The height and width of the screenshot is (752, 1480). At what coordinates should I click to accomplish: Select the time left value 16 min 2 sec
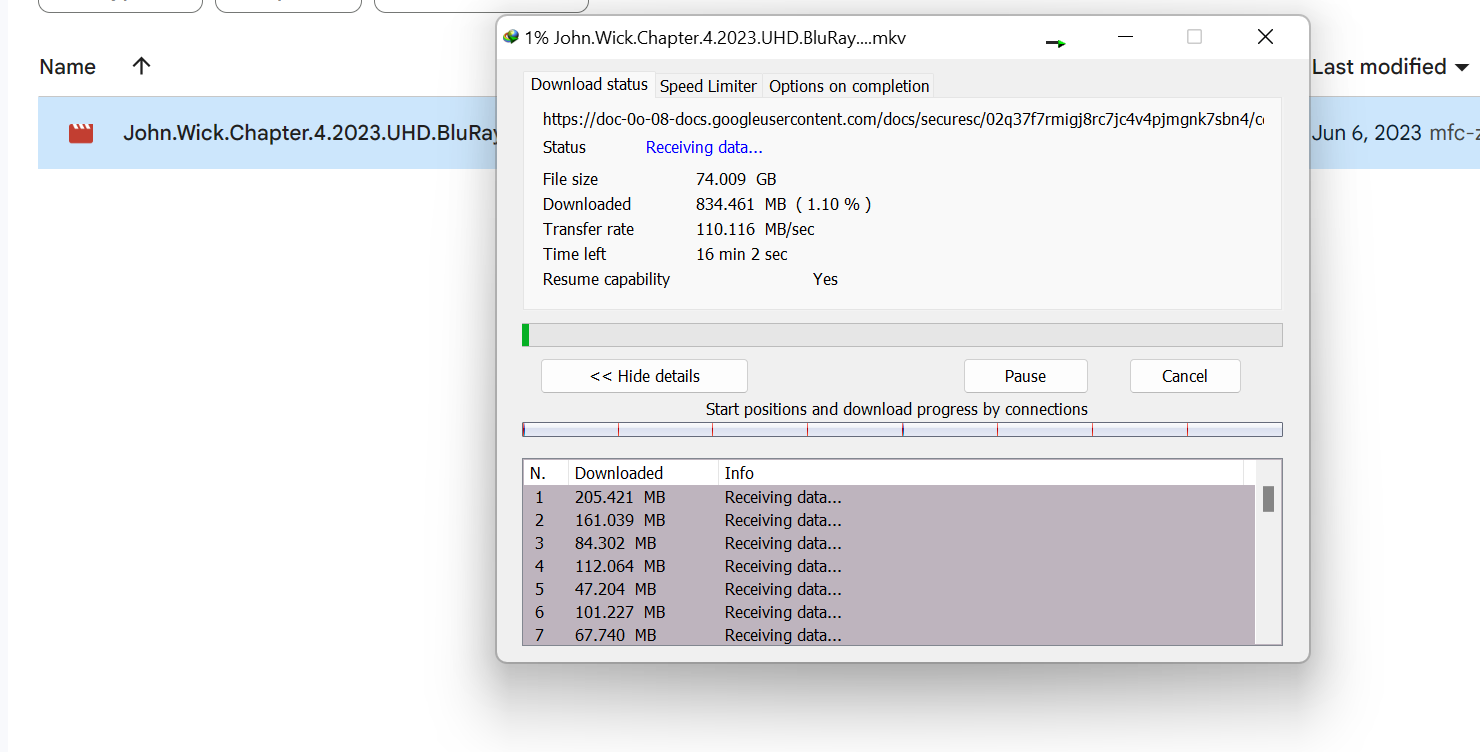[x=742, y=255]
